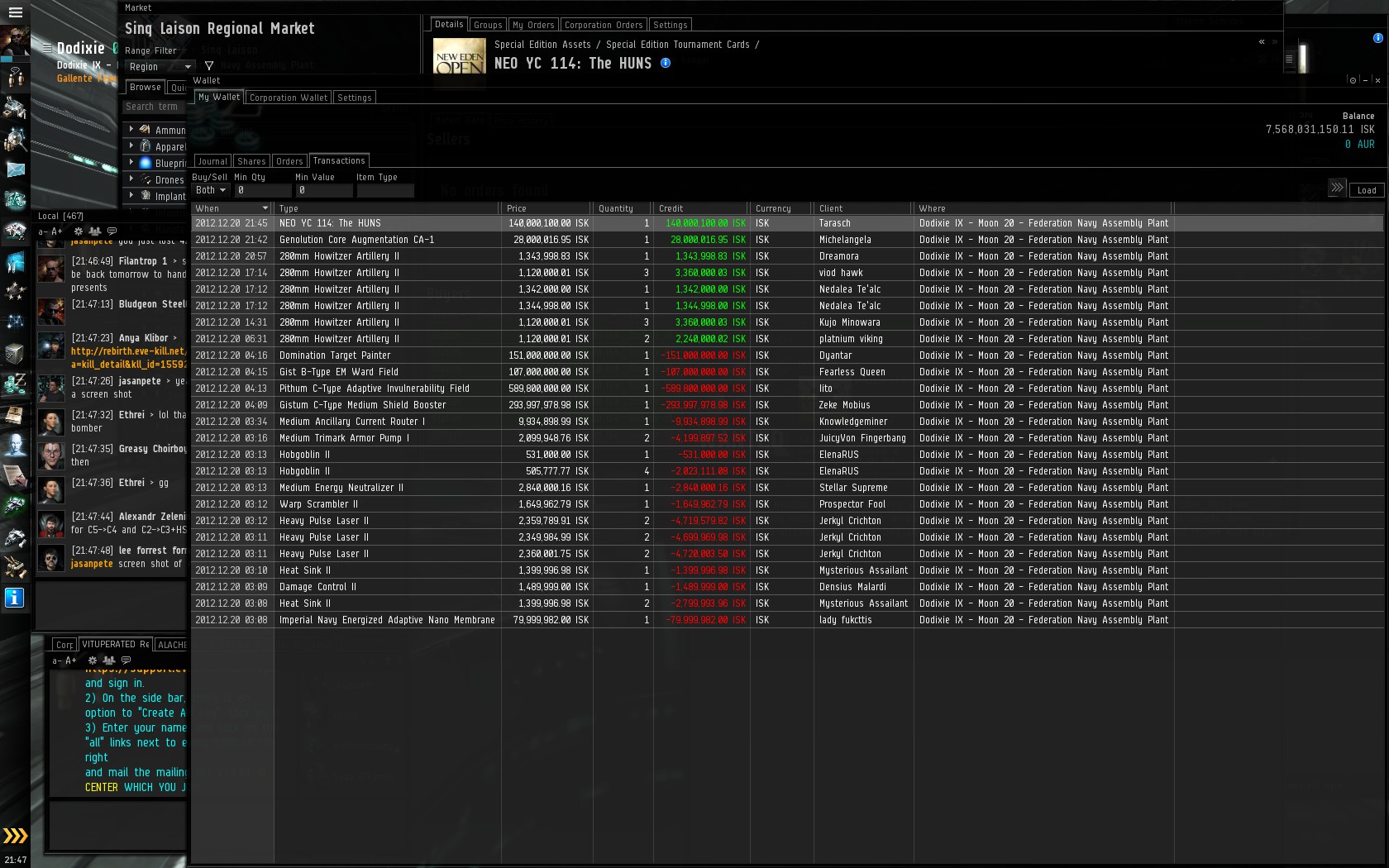The height and width of the screenshot is (868, 1389).
Task: Switch to the market Browse tab
Action: point(146,87)
